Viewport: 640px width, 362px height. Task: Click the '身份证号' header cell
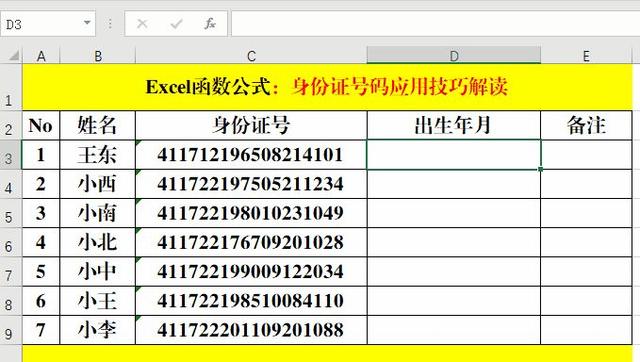(x=251, y=125)
